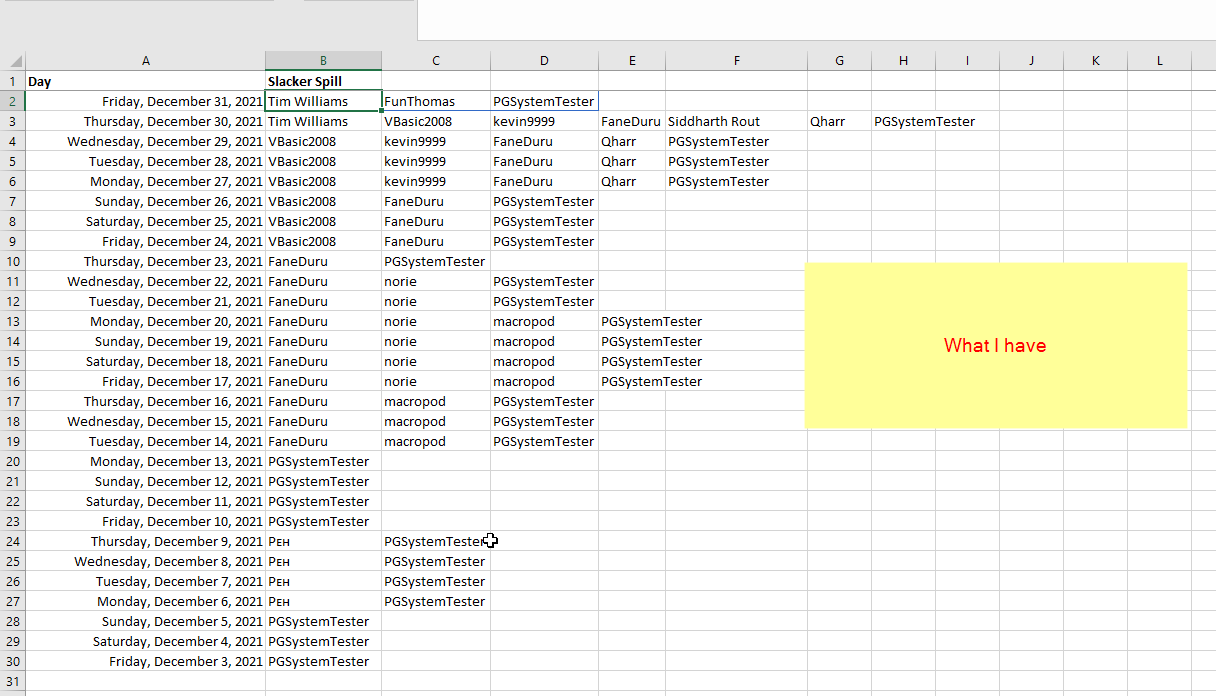Select column F header
The width and height of the screenshot is (1216, 696).
737,60
